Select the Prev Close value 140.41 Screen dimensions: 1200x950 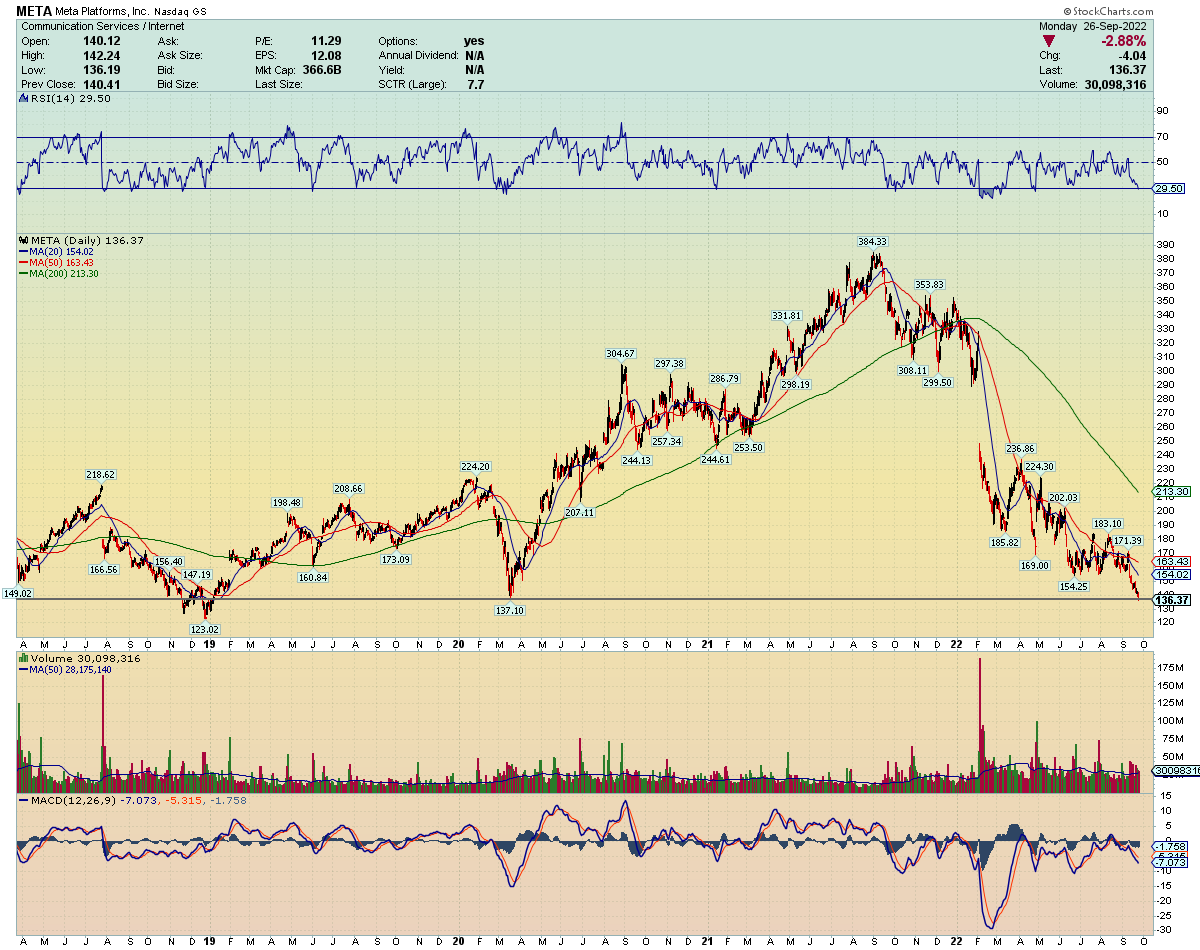[100, 84]
